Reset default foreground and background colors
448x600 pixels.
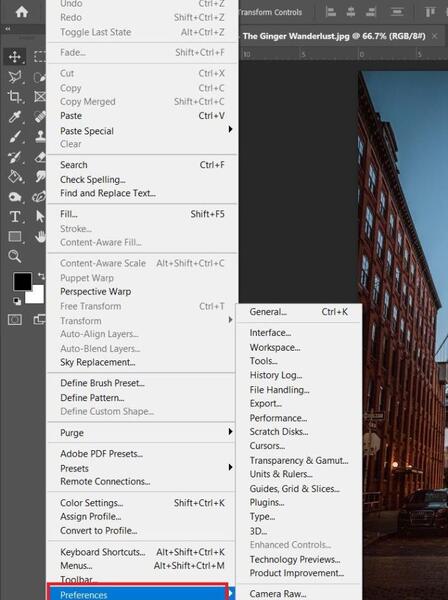click(x=17, y=301)
